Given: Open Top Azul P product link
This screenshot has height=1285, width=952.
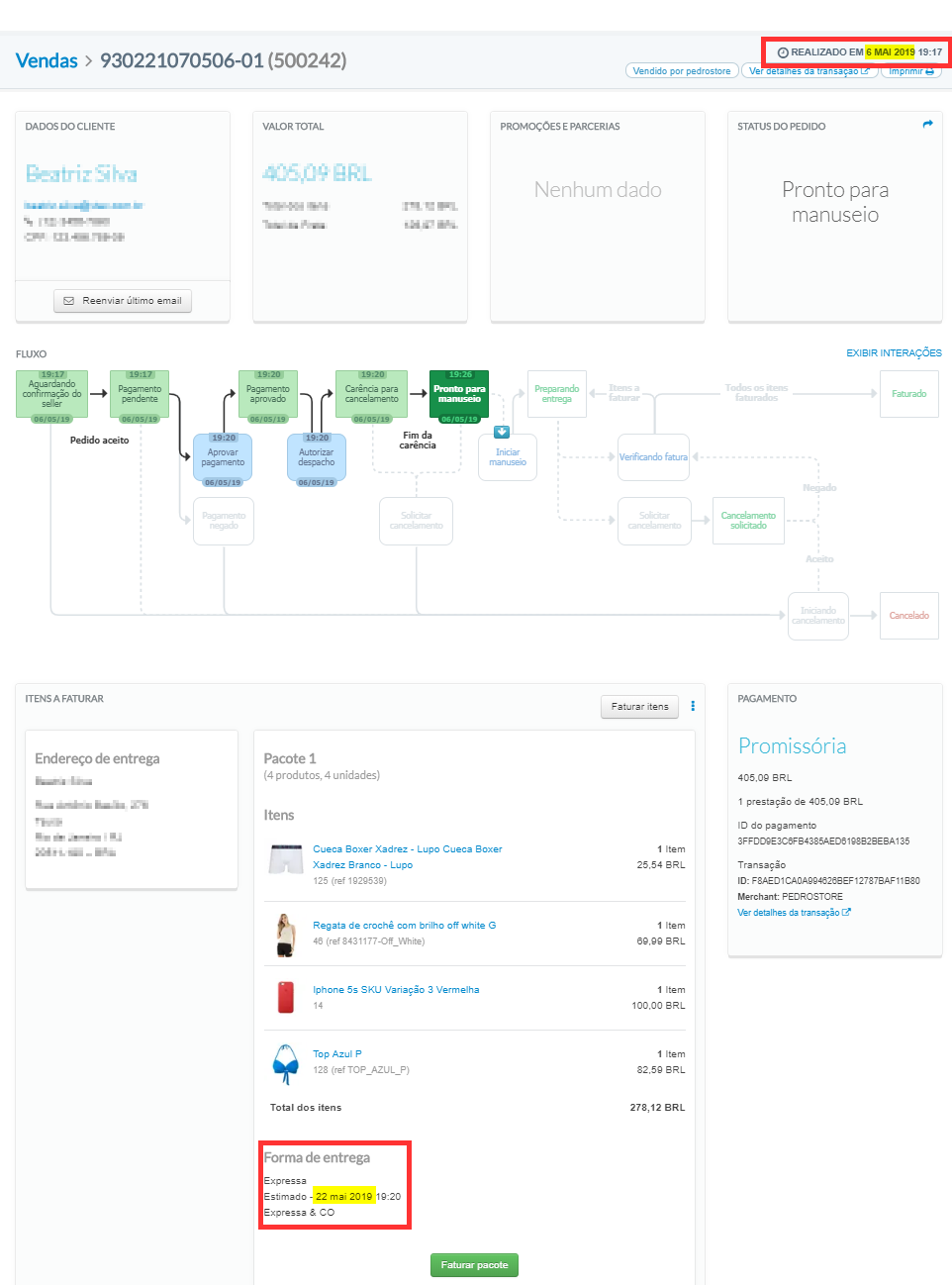Looking at the screenshot, I should [336, 1054].
